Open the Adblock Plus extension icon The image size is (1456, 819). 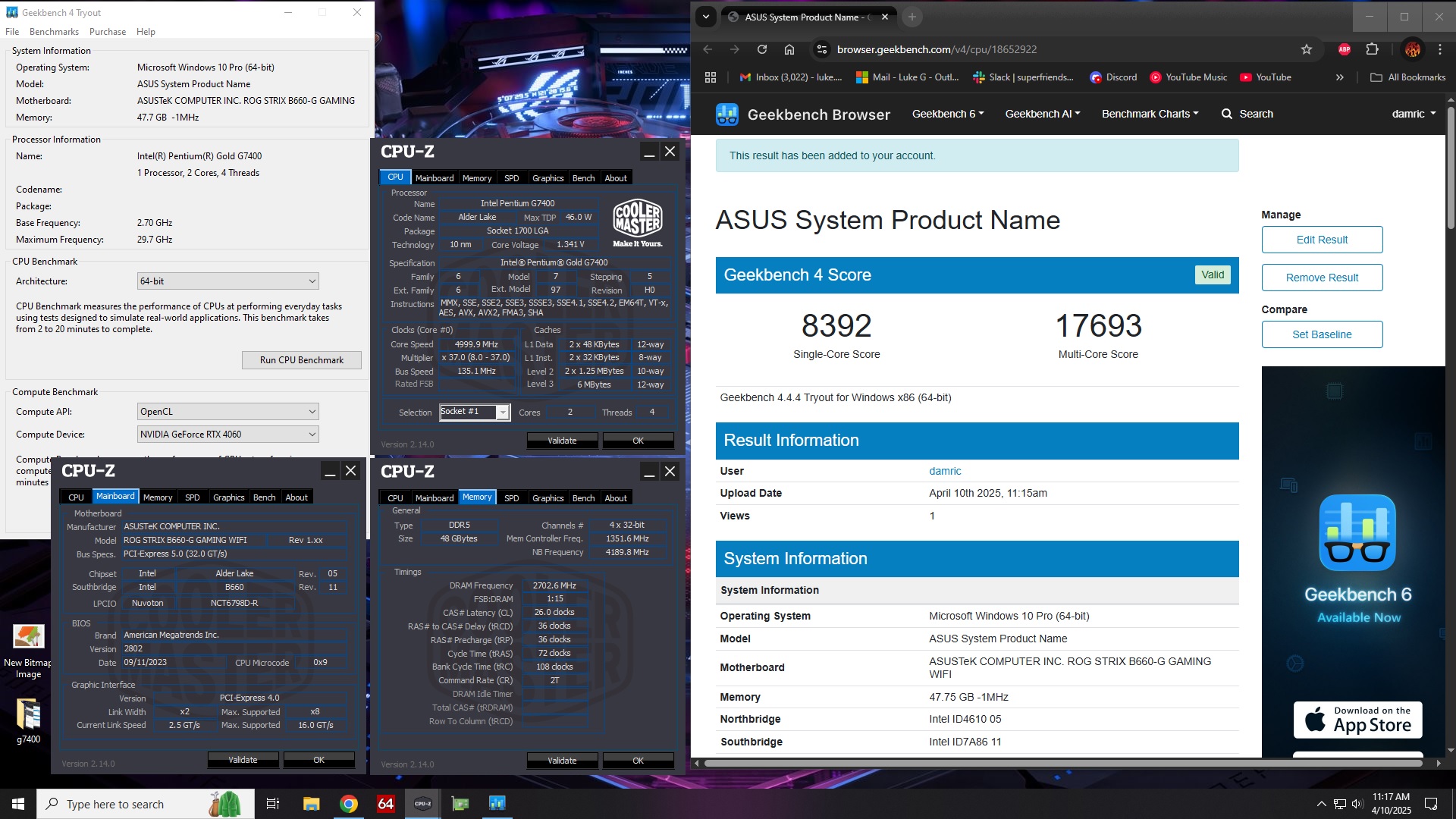[x=1345, y=49]
